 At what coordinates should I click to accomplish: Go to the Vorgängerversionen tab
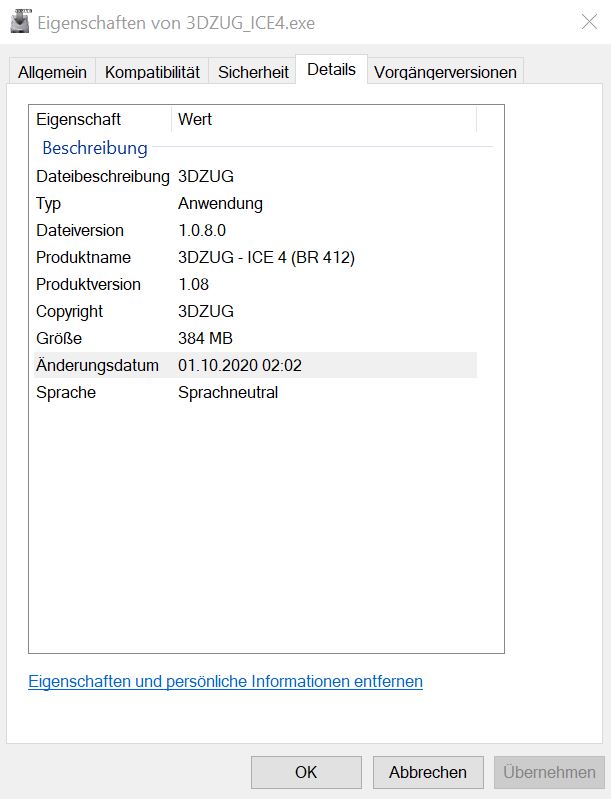point(445,72)
